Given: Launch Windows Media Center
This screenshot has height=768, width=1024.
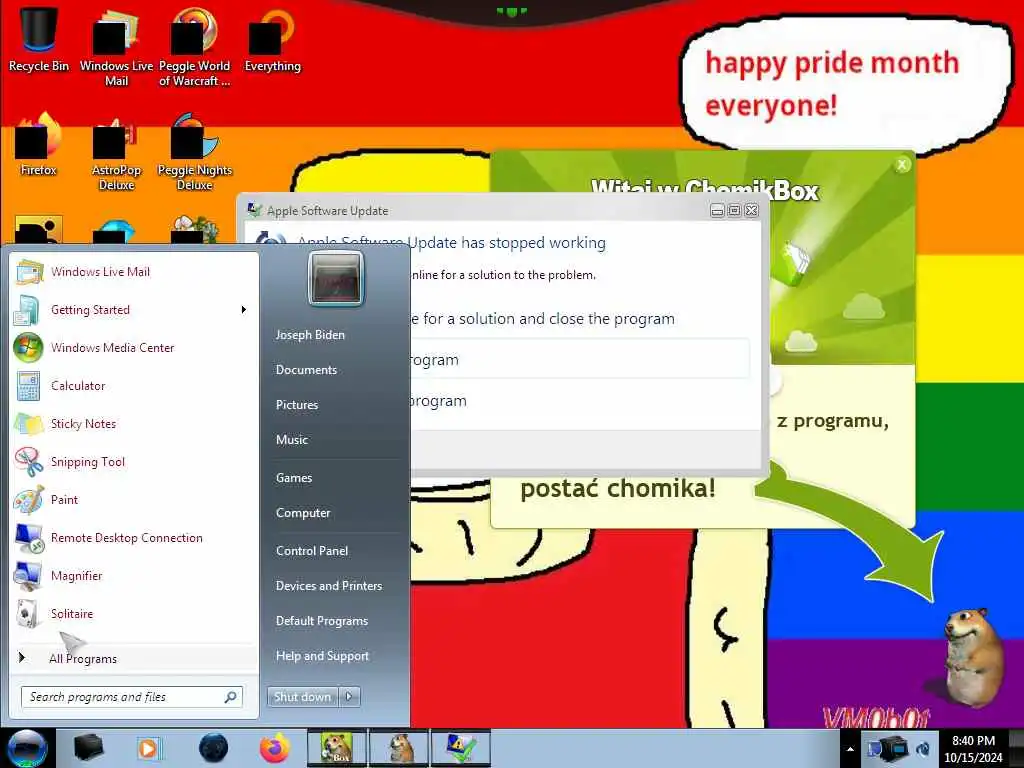Looking at the screenshot, I should pyautogui.click(x=134, y=347).
